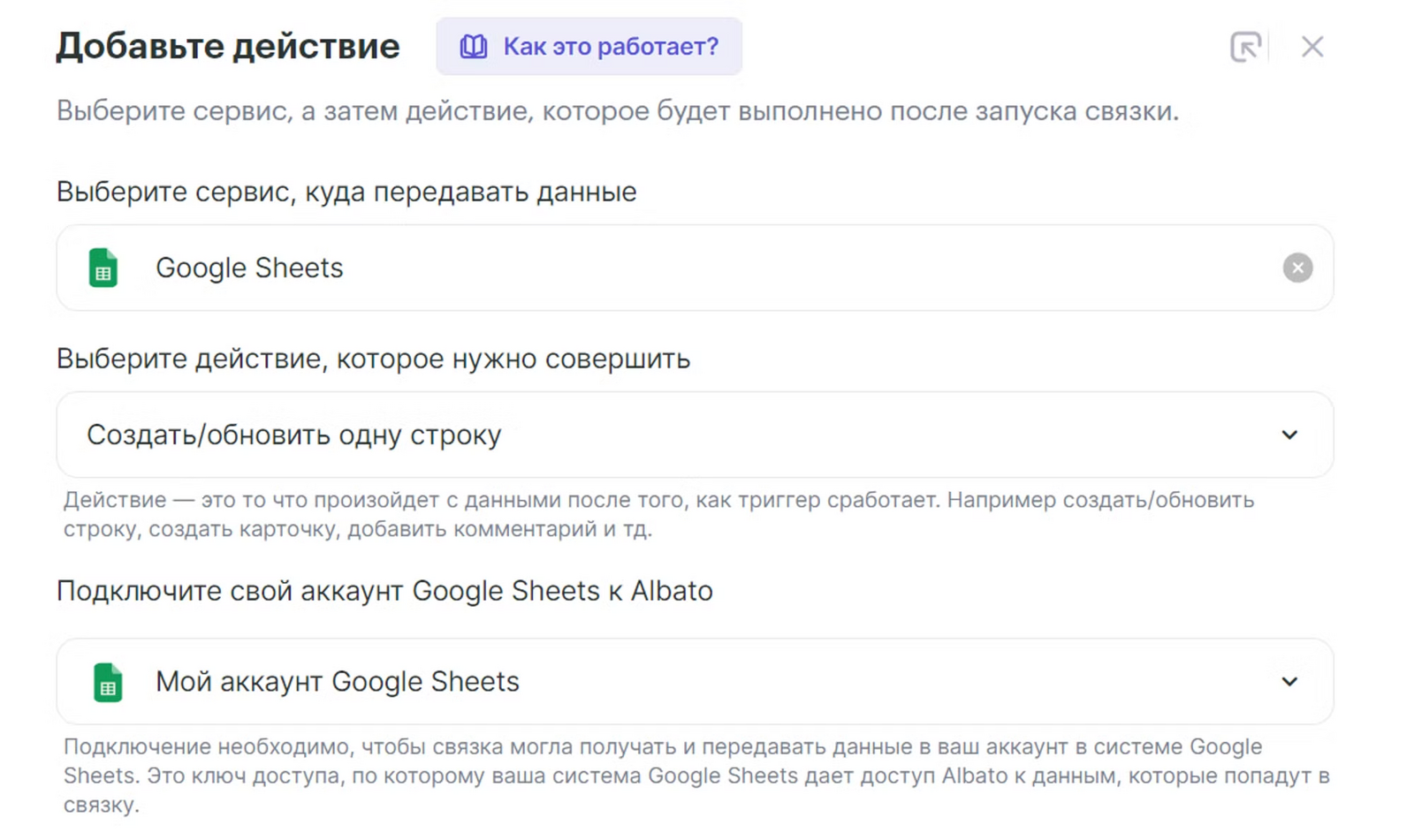This screenshot has width=1414, height=840.
Task: Click the Google Sheets icon in account field
Action: (108, 682)
